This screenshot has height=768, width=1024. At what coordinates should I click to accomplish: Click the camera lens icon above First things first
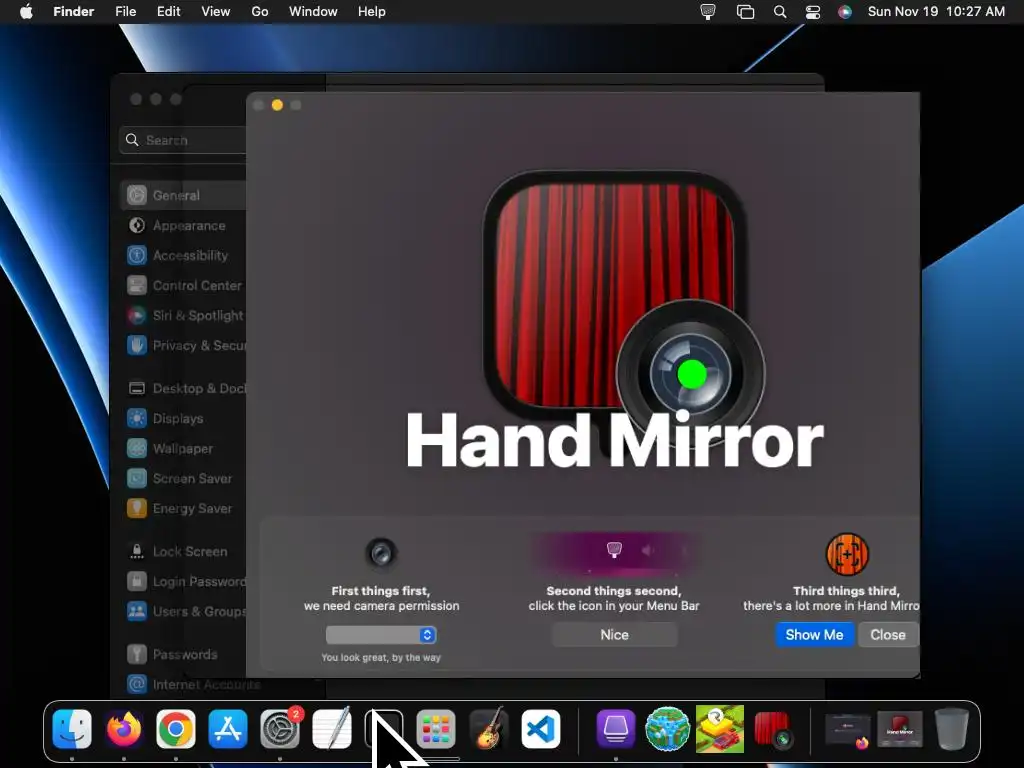381,554
